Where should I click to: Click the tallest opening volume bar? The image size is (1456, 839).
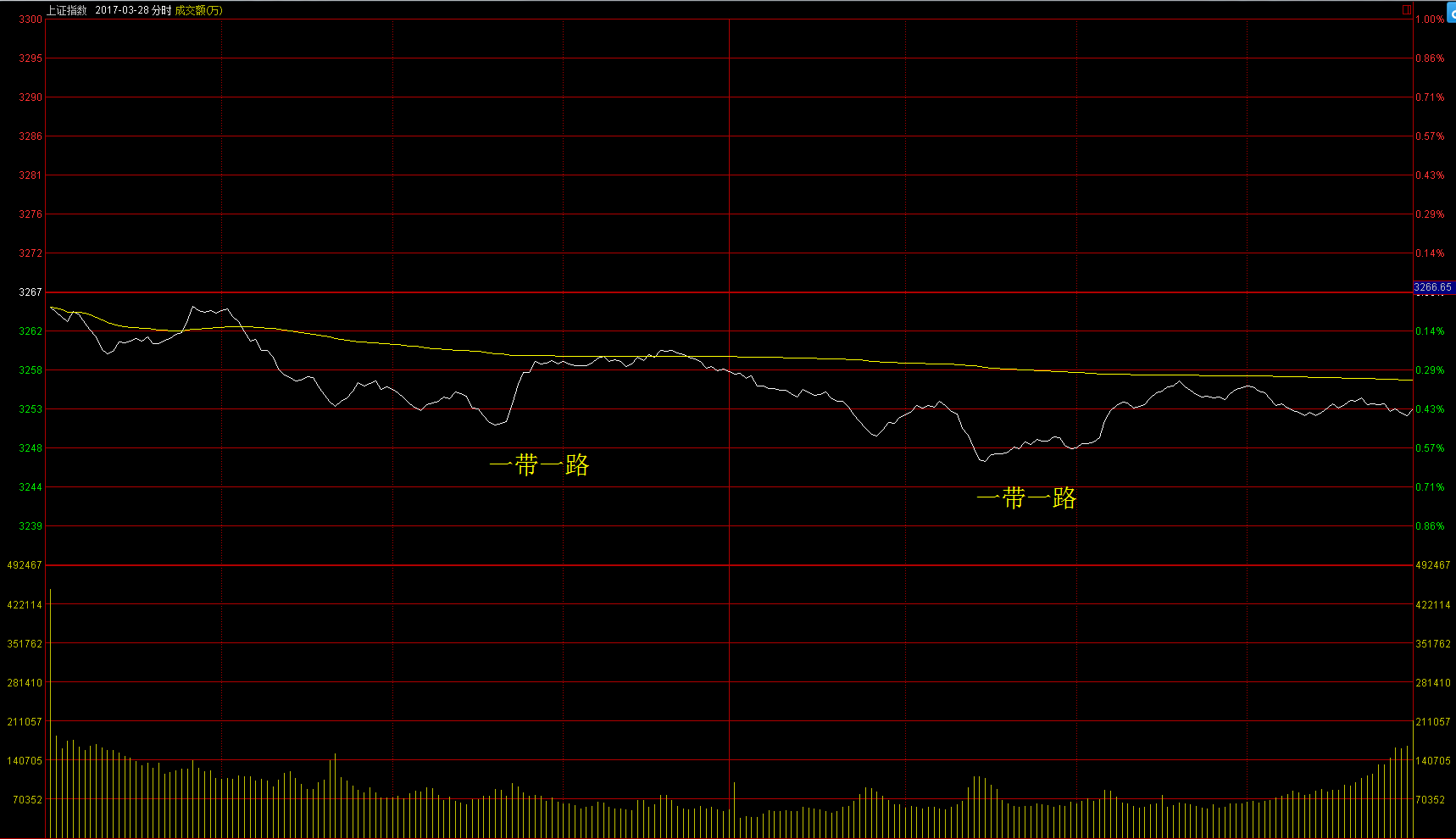click(50, 712)
